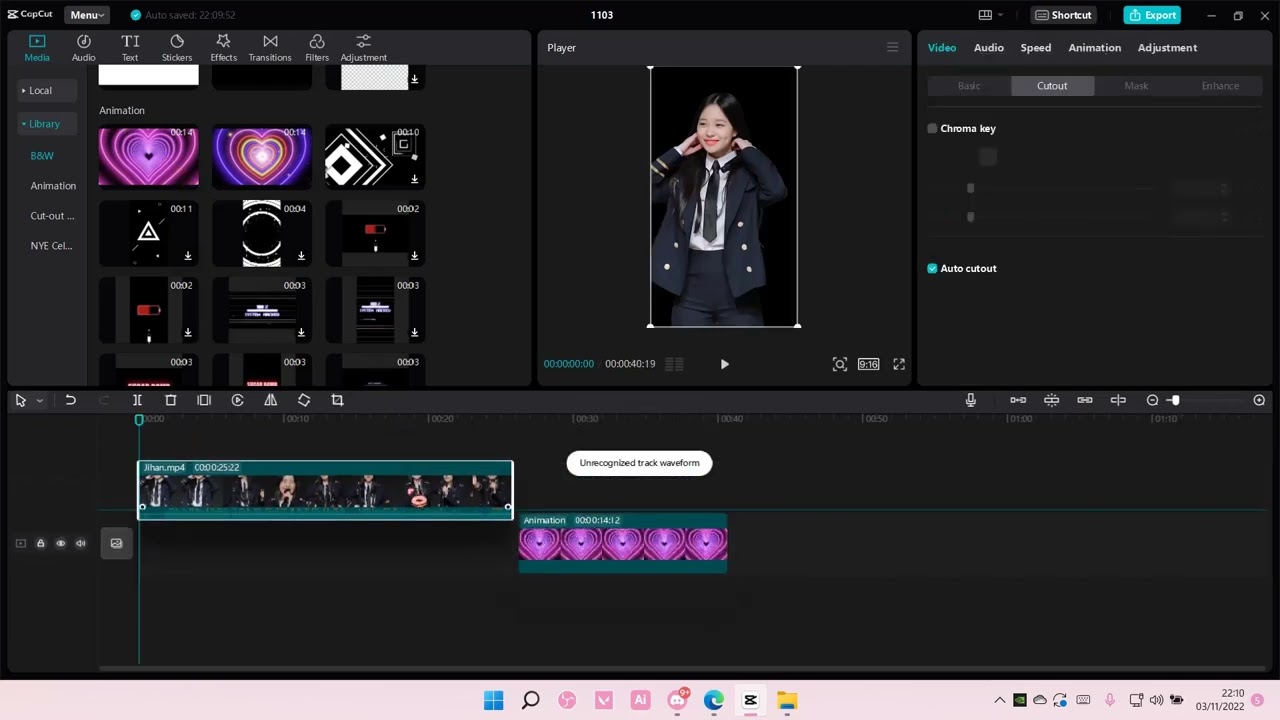
Task: Expand the selection tool dropdown arrow
Action: [x=39, y=400]
